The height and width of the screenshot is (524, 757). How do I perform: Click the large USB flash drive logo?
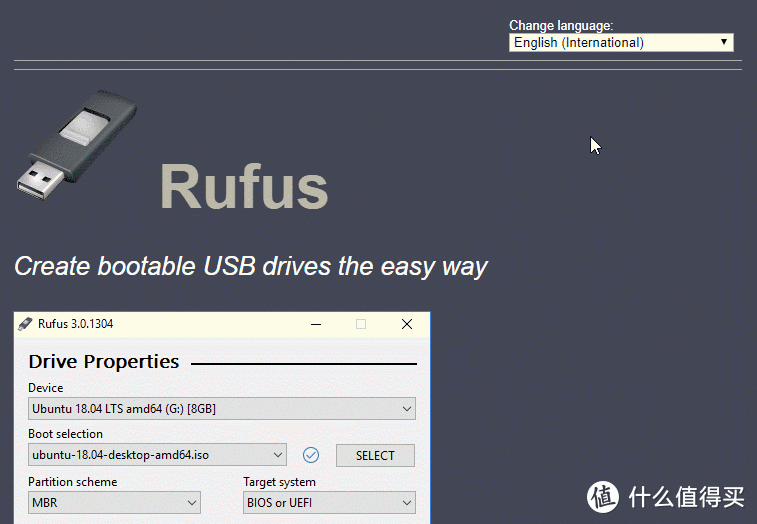(x=77, y=144)
